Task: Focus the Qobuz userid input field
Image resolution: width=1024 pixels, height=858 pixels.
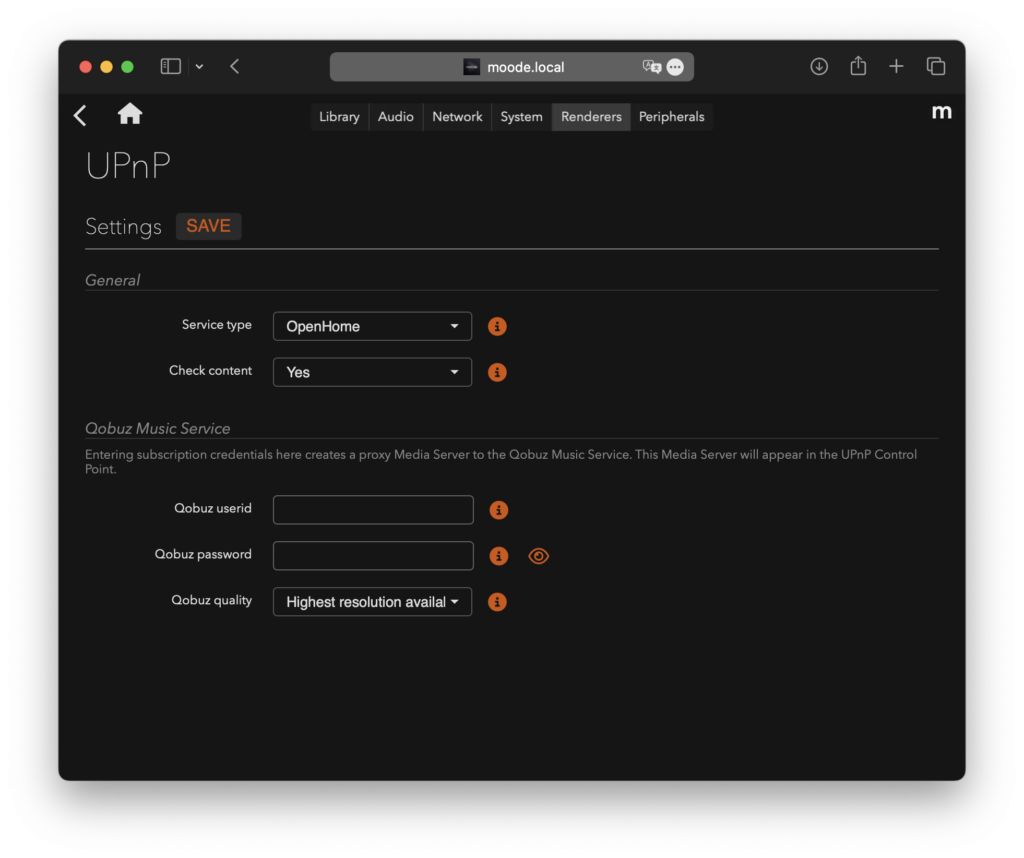Action: (x=373, y=510)
